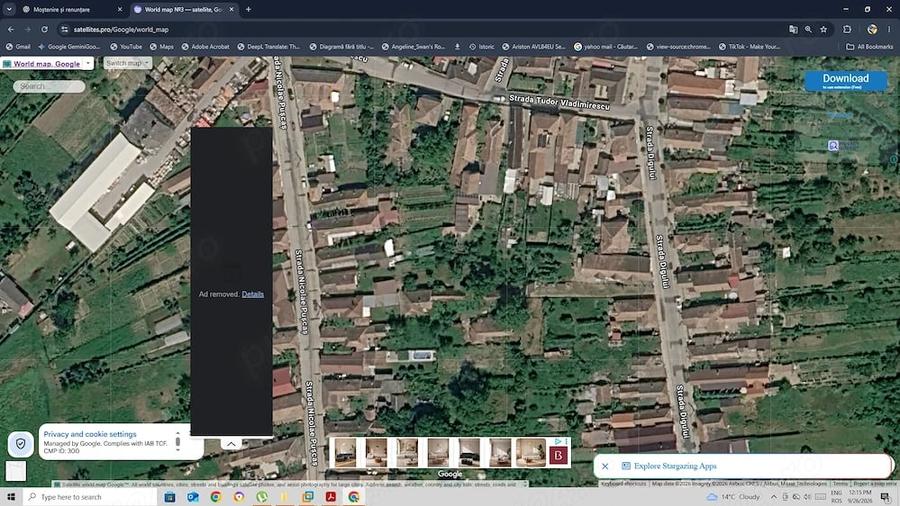Viewport: 900px width, 506px height.
Task: Open the uTorrent taskbar icon
Action: point(262,497)
